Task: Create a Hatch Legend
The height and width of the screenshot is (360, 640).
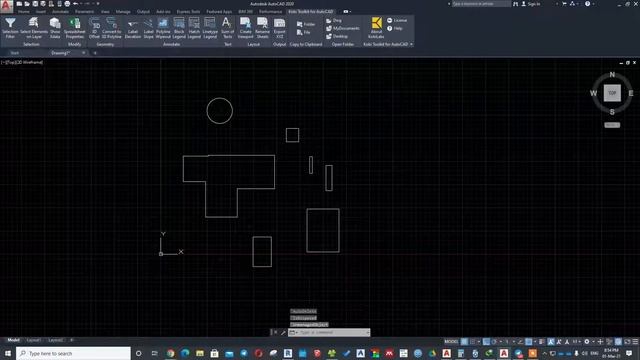Action: click(194, 28)
